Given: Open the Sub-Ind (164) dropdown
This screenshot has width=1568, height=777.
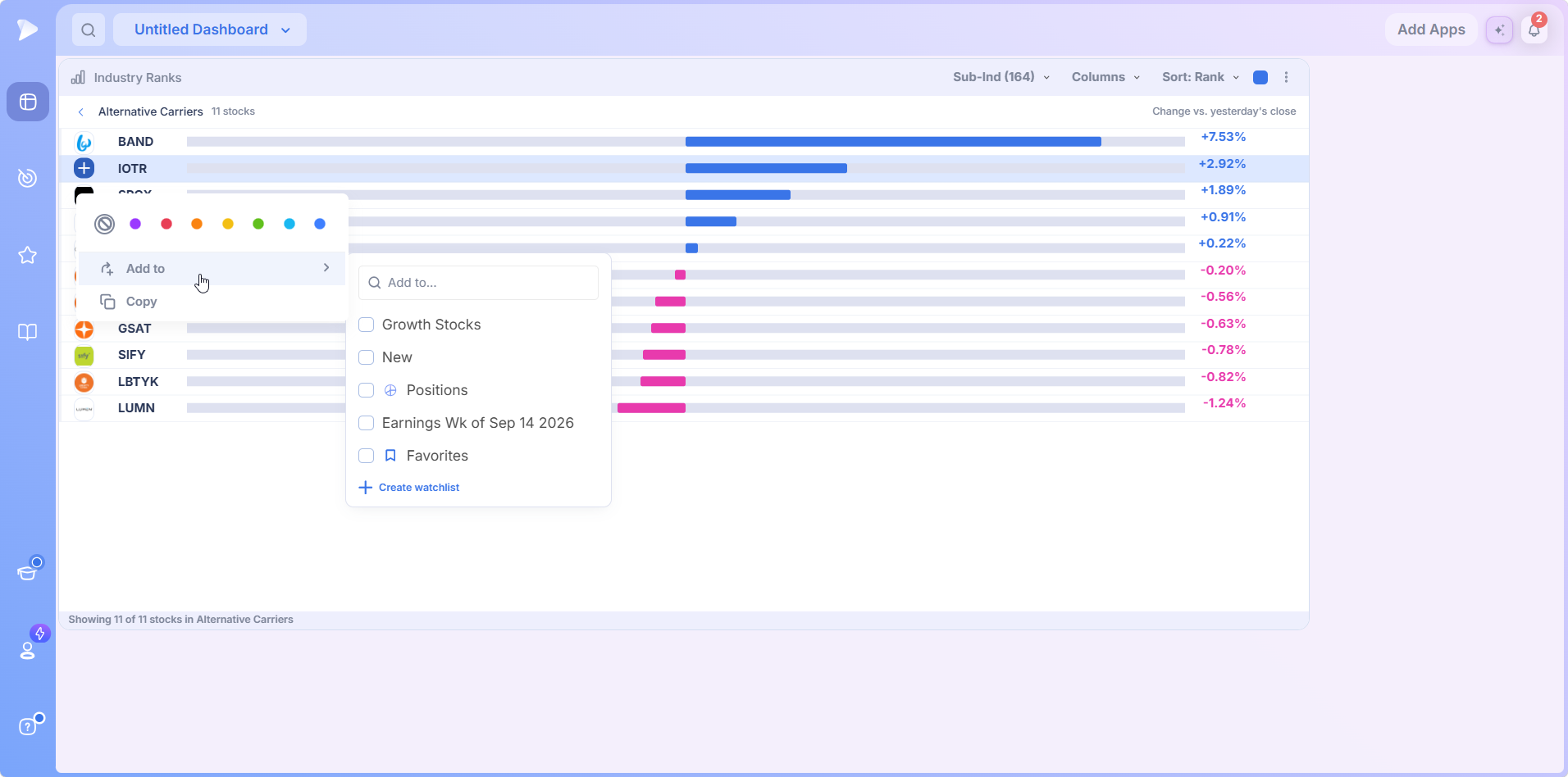Looking at the screenshot, I should tap(1001, 77).
